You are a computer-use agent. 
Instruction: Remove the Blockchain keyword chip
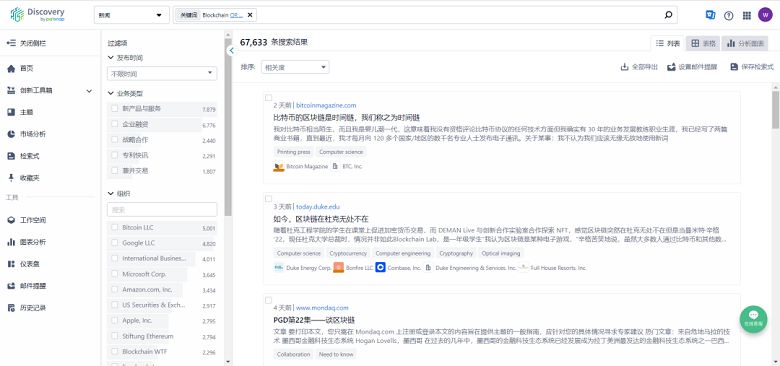[x=250, y=15]
